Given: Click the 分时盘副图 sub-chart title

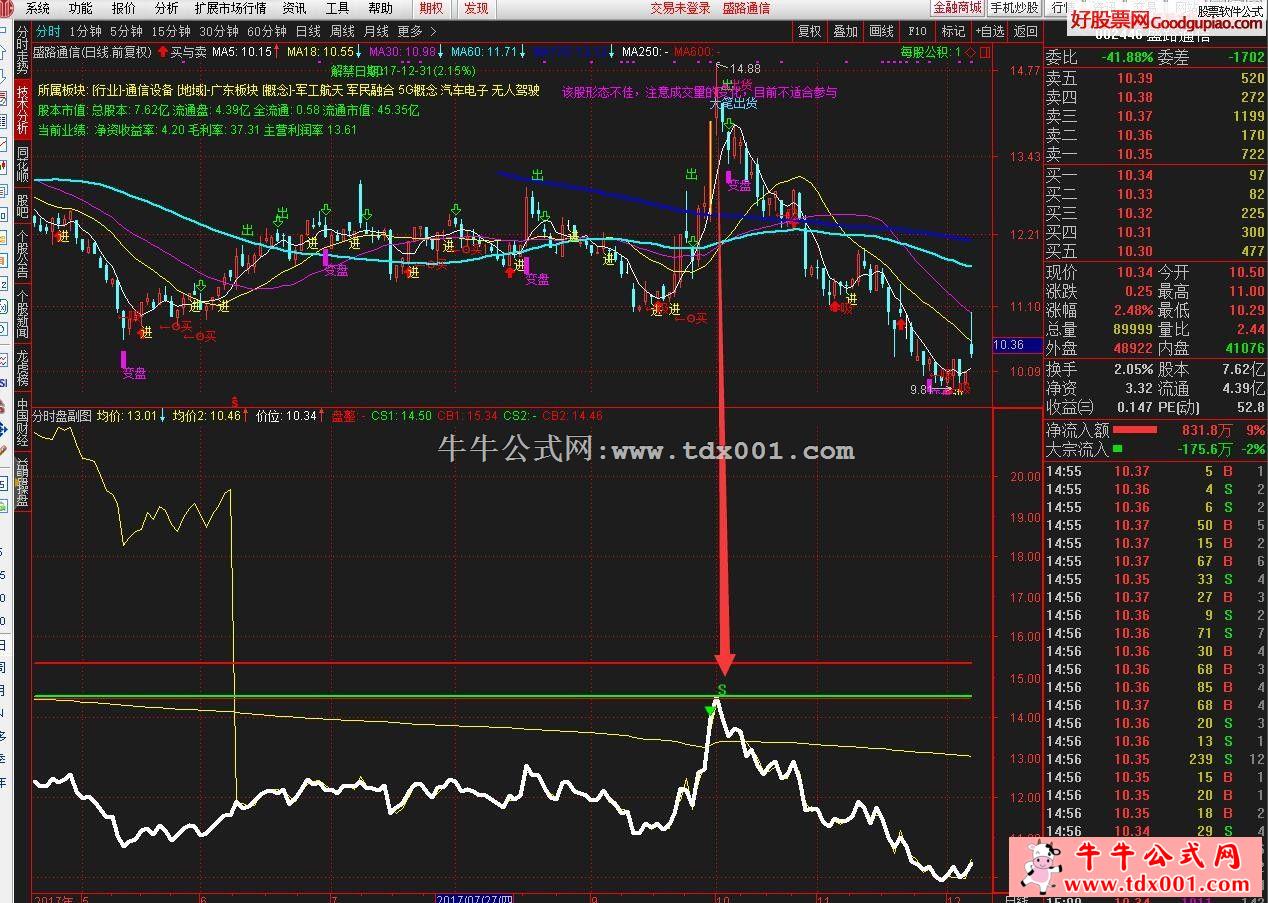Looking at the screenshot, I should 62,415.
